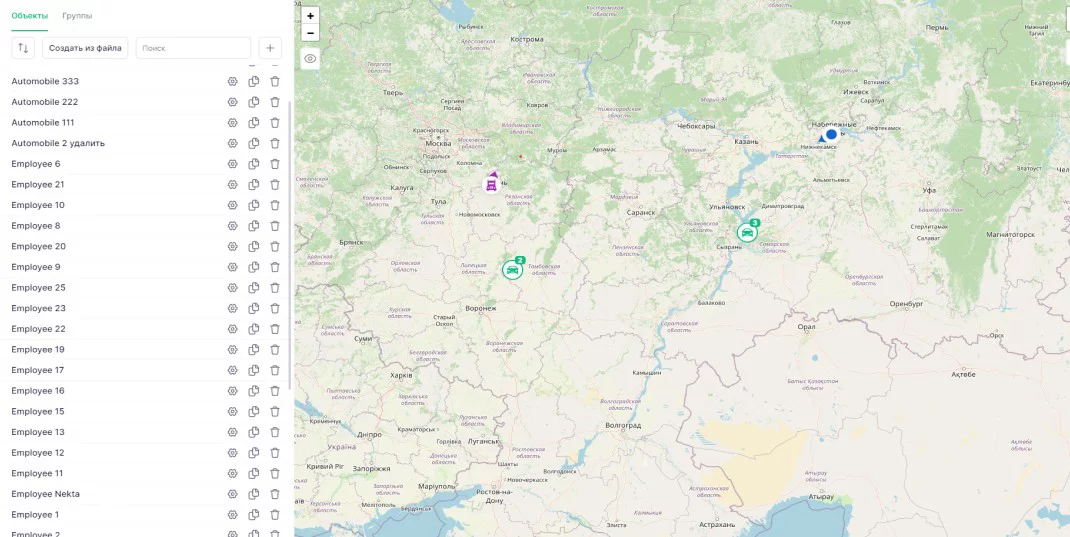This screenshot has height=537, width=1070.
Task: Delete Automobile 2 удалить object
Action: pyautogui.click(x=275, y=143)
